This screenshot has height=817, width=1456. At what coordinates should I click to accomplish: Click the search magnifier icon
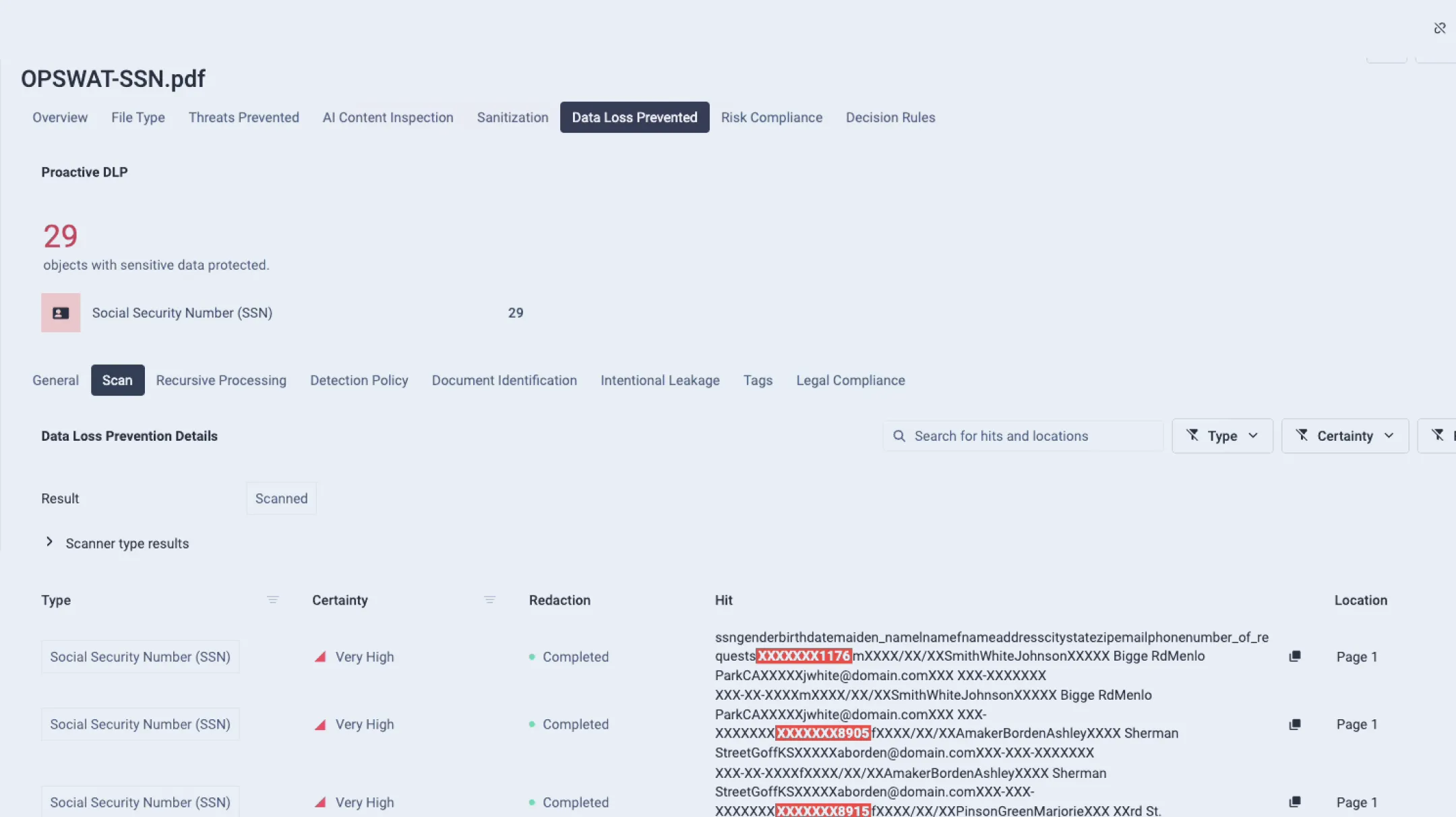click(x=899, y=436)
